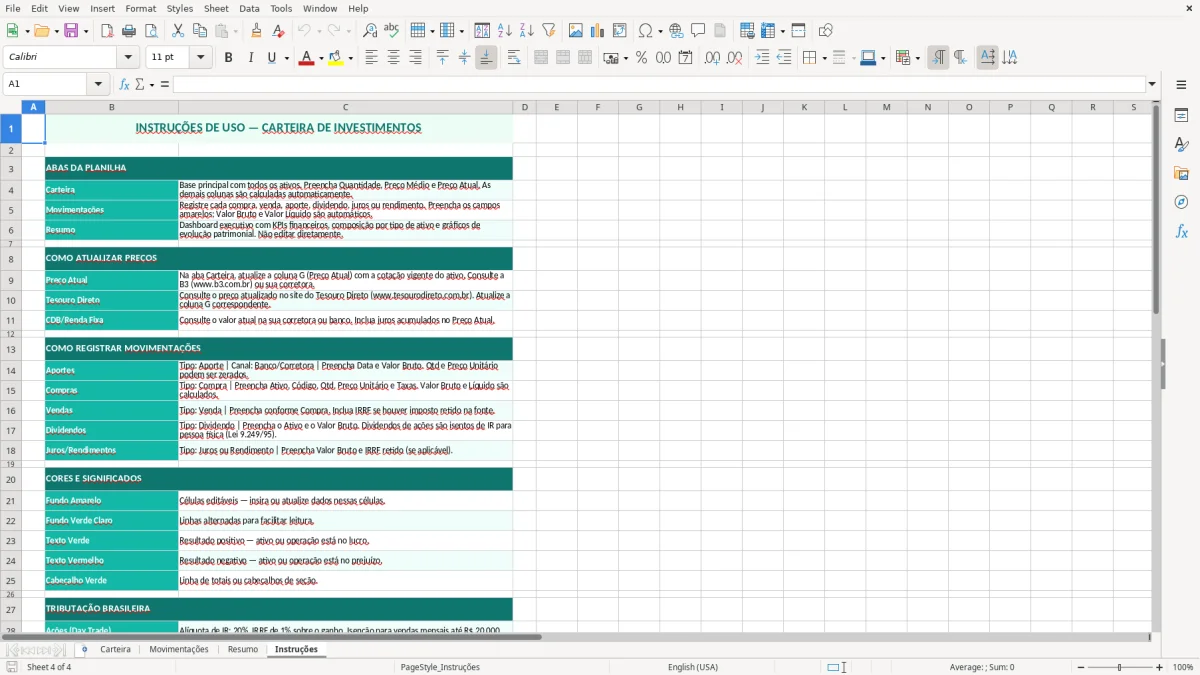This screenshot has width=1200, height=675.
Task: Clear direct formatting
Action: click(x=278, y=31)
